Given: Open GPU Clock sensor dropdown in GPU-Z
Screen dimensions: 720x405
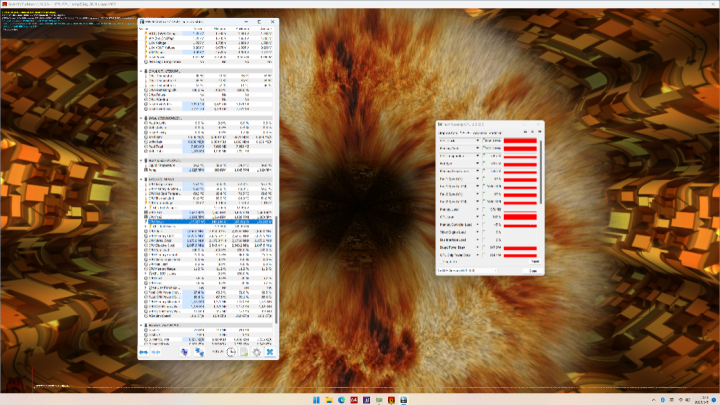Looking at the screenshot, I should 478,141.
